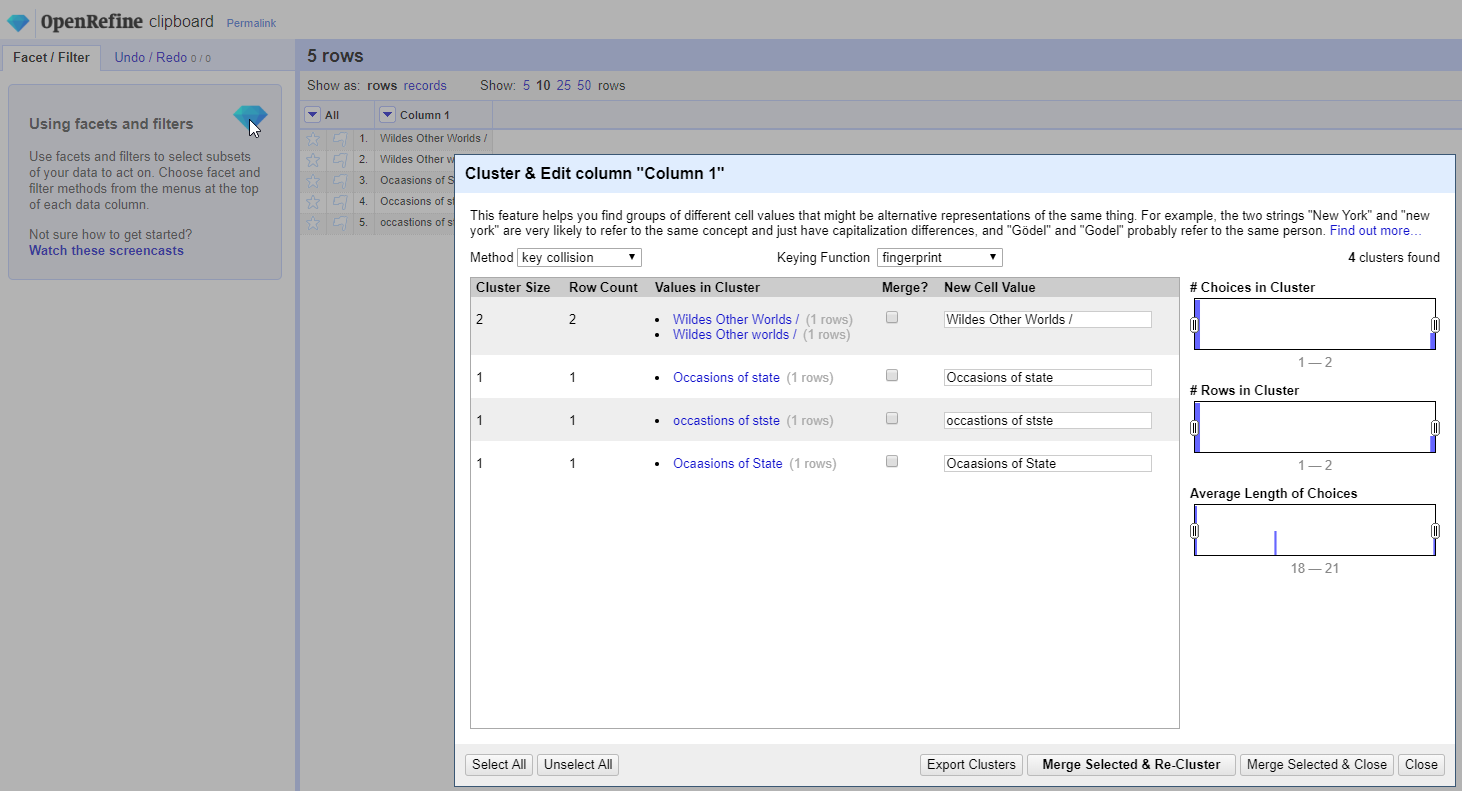Star row 3 in the data grid
The height and width of the screenshot is (791, 1462).
[313, 181]
